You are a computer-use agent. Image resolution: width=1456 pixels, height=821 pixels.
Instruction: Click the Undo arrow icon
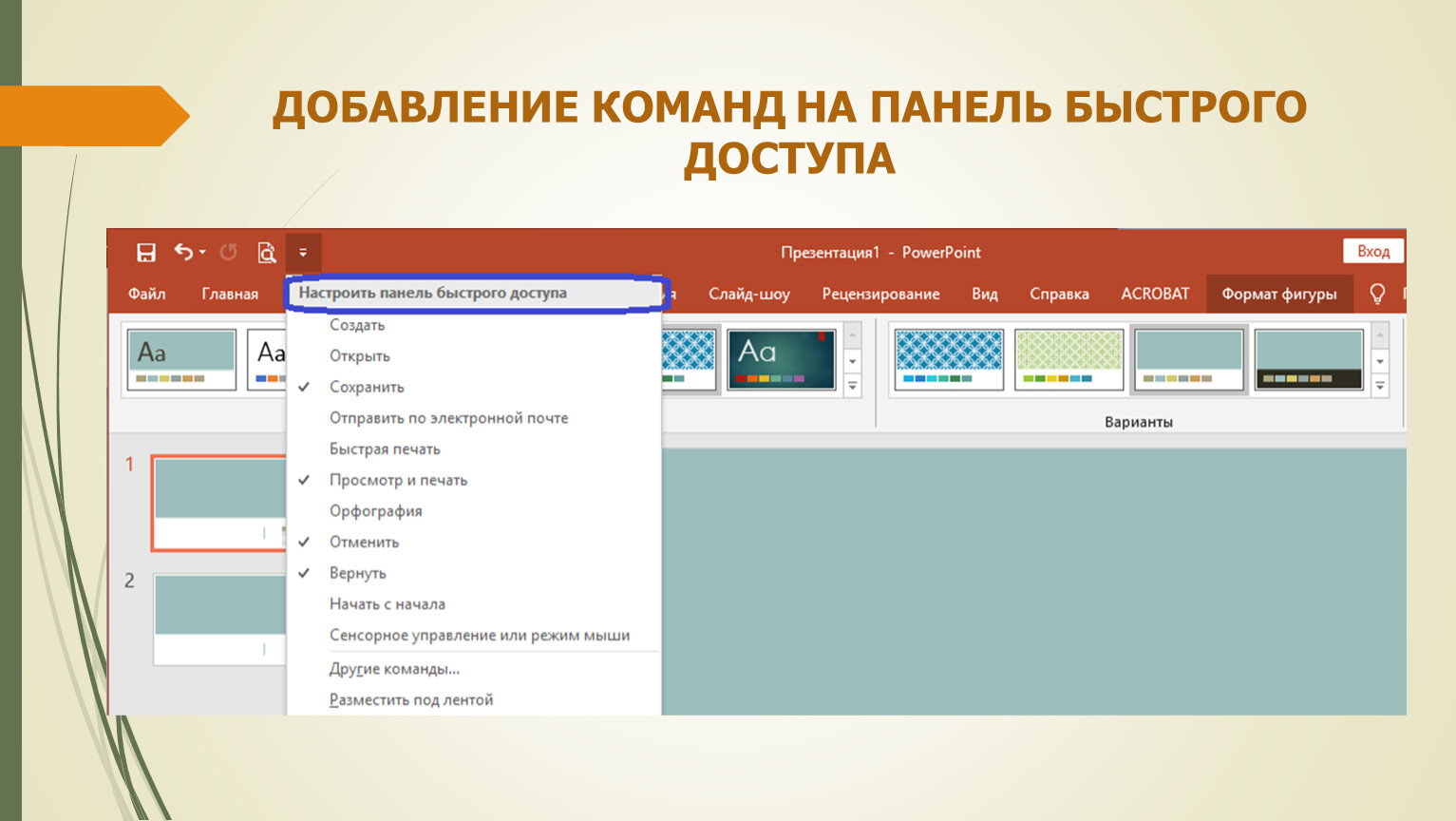183,252
